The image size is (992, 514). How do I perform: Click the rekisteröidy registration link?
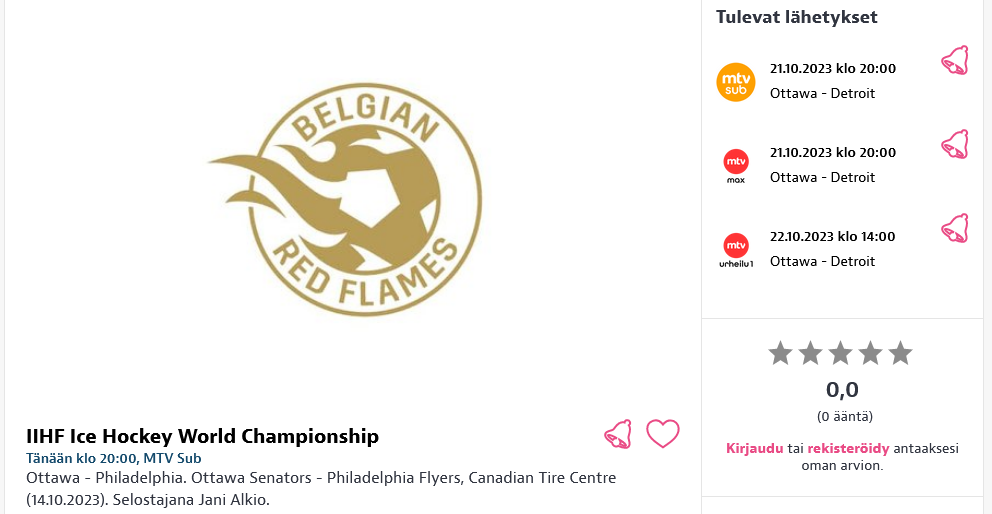(x=848, y=449)
